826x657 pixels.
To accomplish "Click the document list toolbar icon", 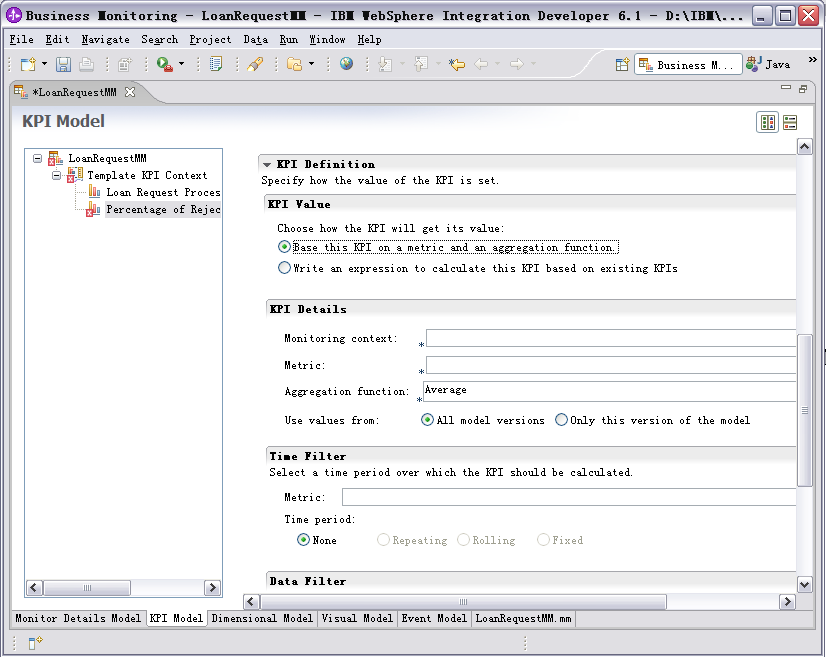I will 216,64.
